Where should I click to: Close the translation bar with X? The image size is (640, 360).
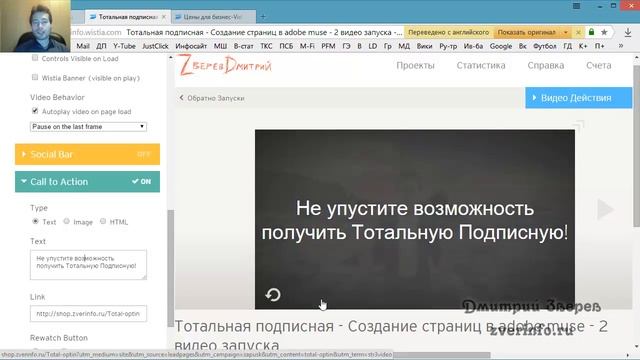578,32
